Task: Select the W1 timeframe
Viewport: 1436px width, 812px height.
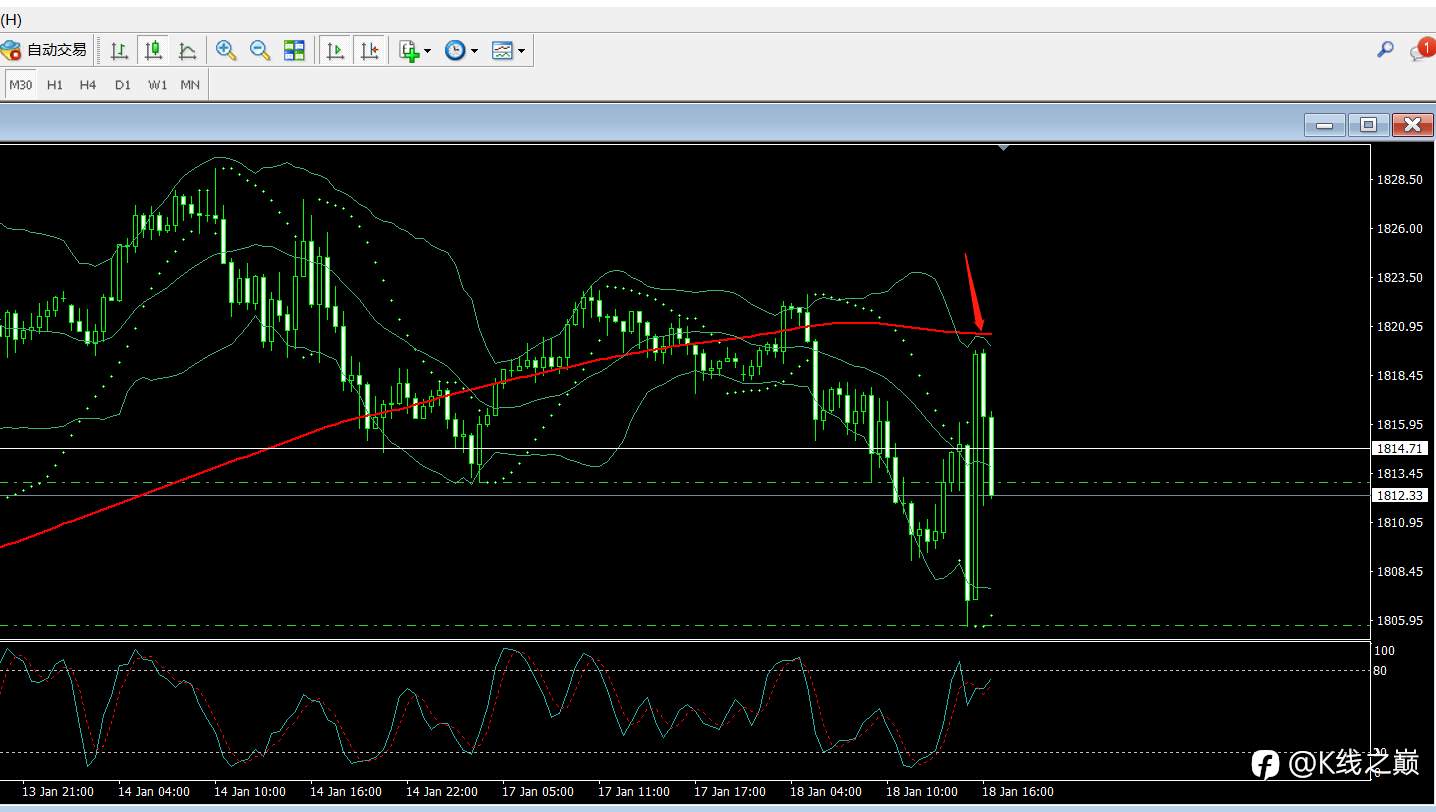Action: (157, 85)
